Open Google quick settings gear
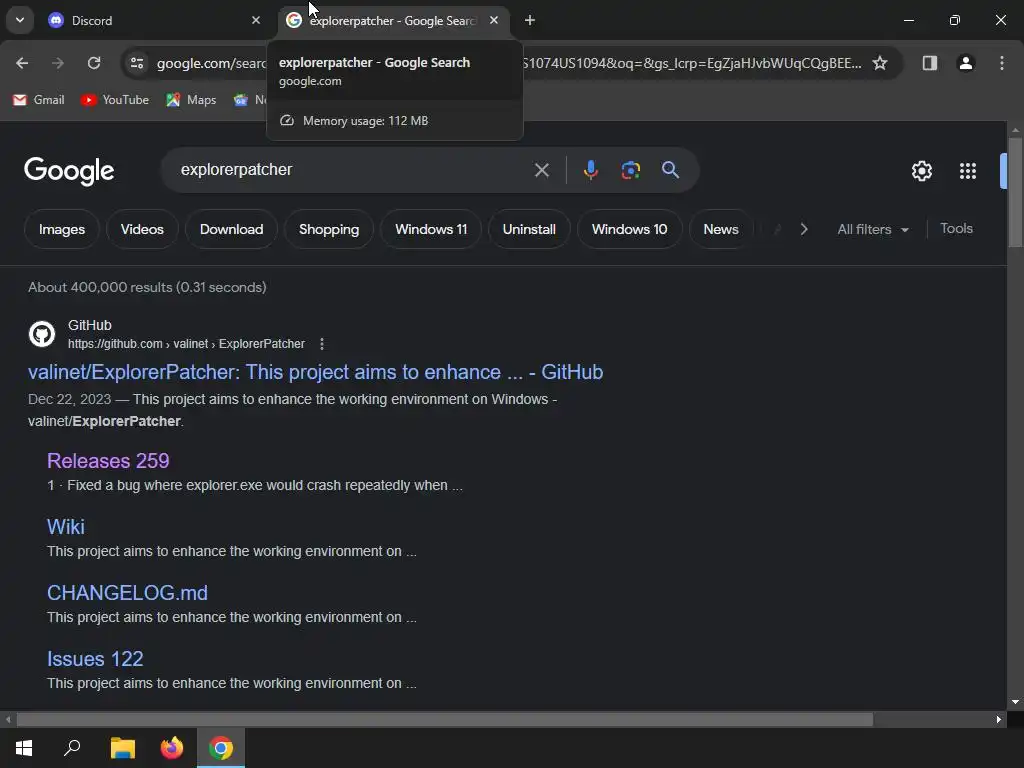The image size is (1024, 768). click(921, 171)
